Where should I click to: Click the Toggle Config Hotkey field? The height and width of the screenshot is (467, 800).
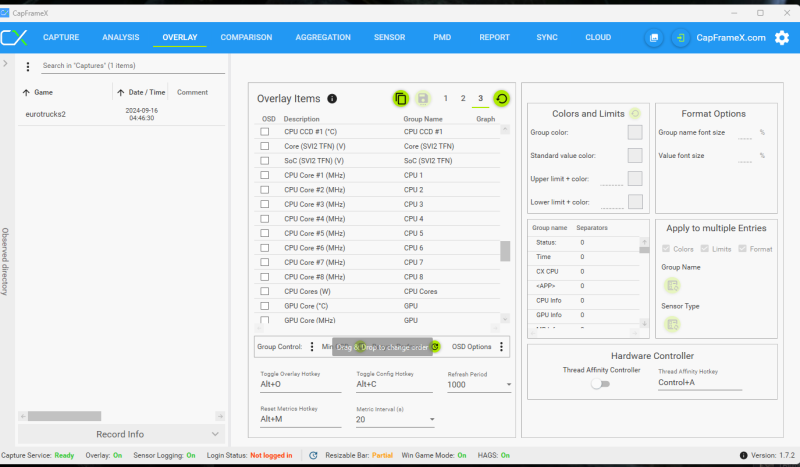tap(394, 384)
